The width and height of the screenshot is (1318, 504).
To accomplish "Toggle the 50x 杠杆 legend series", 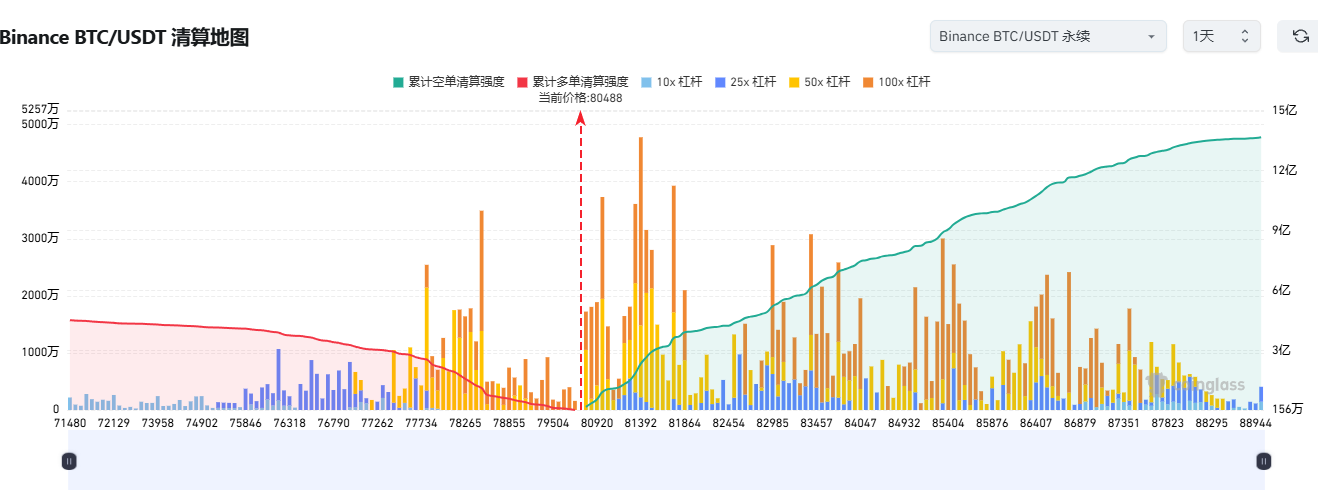I will [819, 82].
